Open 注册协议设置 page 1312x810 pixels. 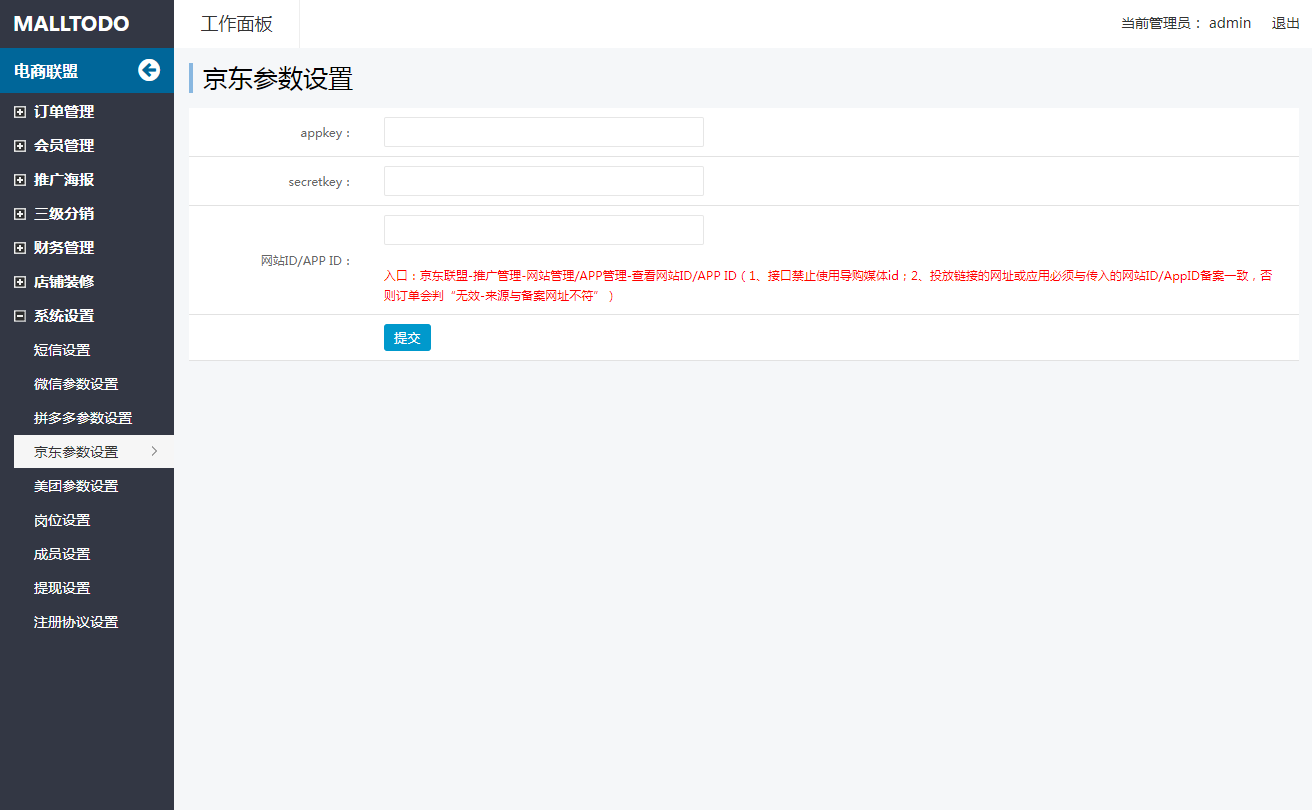point(76,622)
